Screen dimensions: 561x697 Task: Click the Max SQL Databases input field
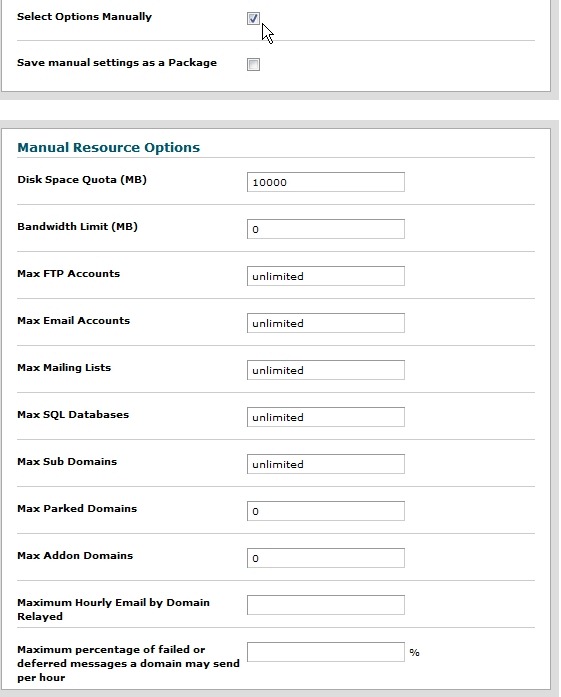(x=326, y=417)
